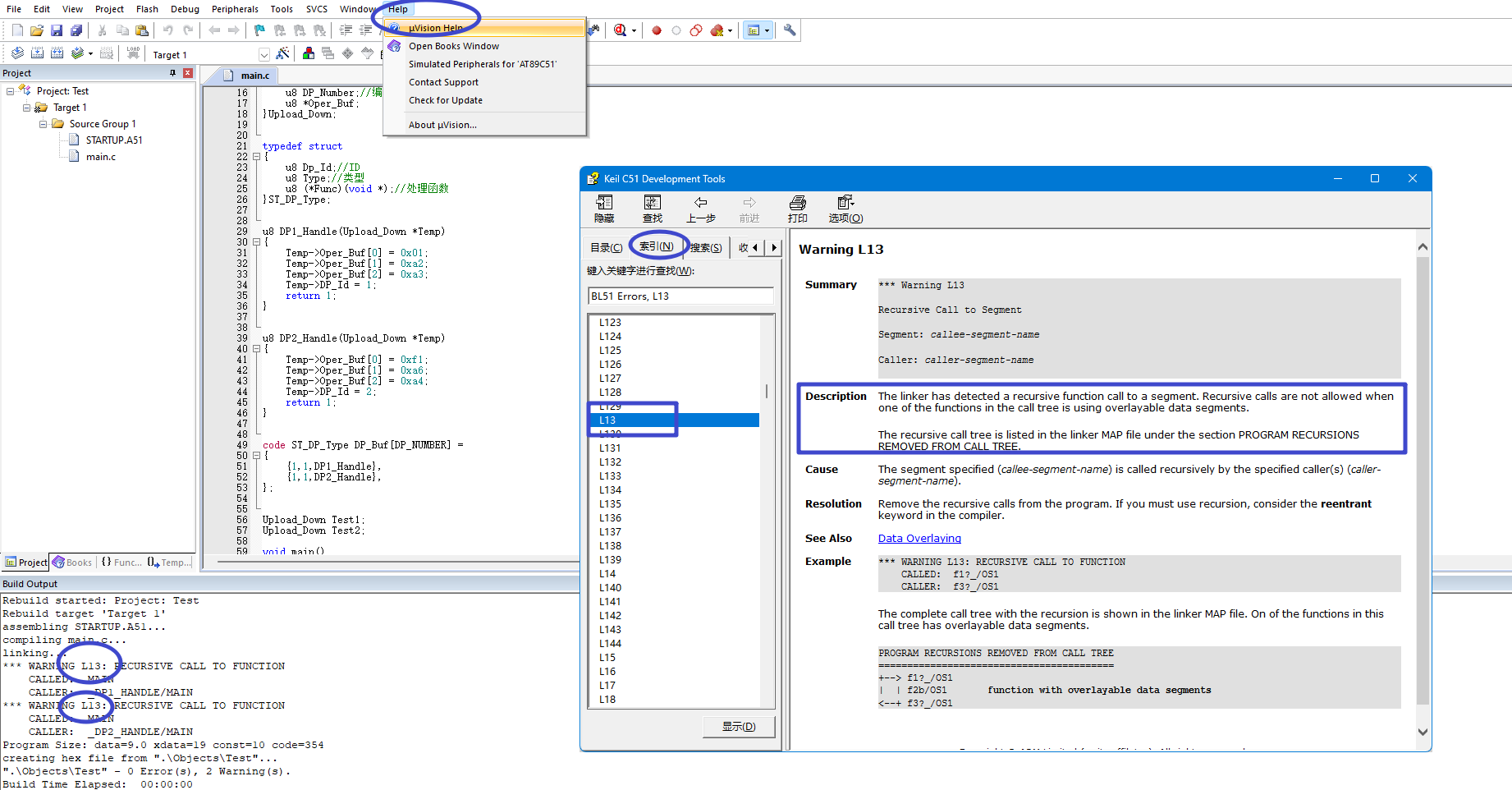Click the Display (显示) button in help

pos(739,727)
